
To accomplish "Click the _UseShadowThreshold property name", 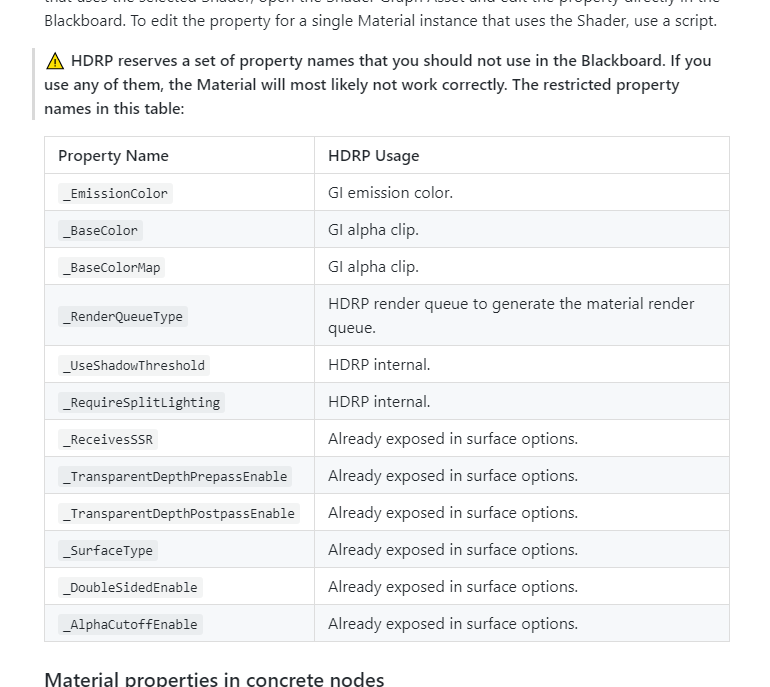I will pos(134,365).
